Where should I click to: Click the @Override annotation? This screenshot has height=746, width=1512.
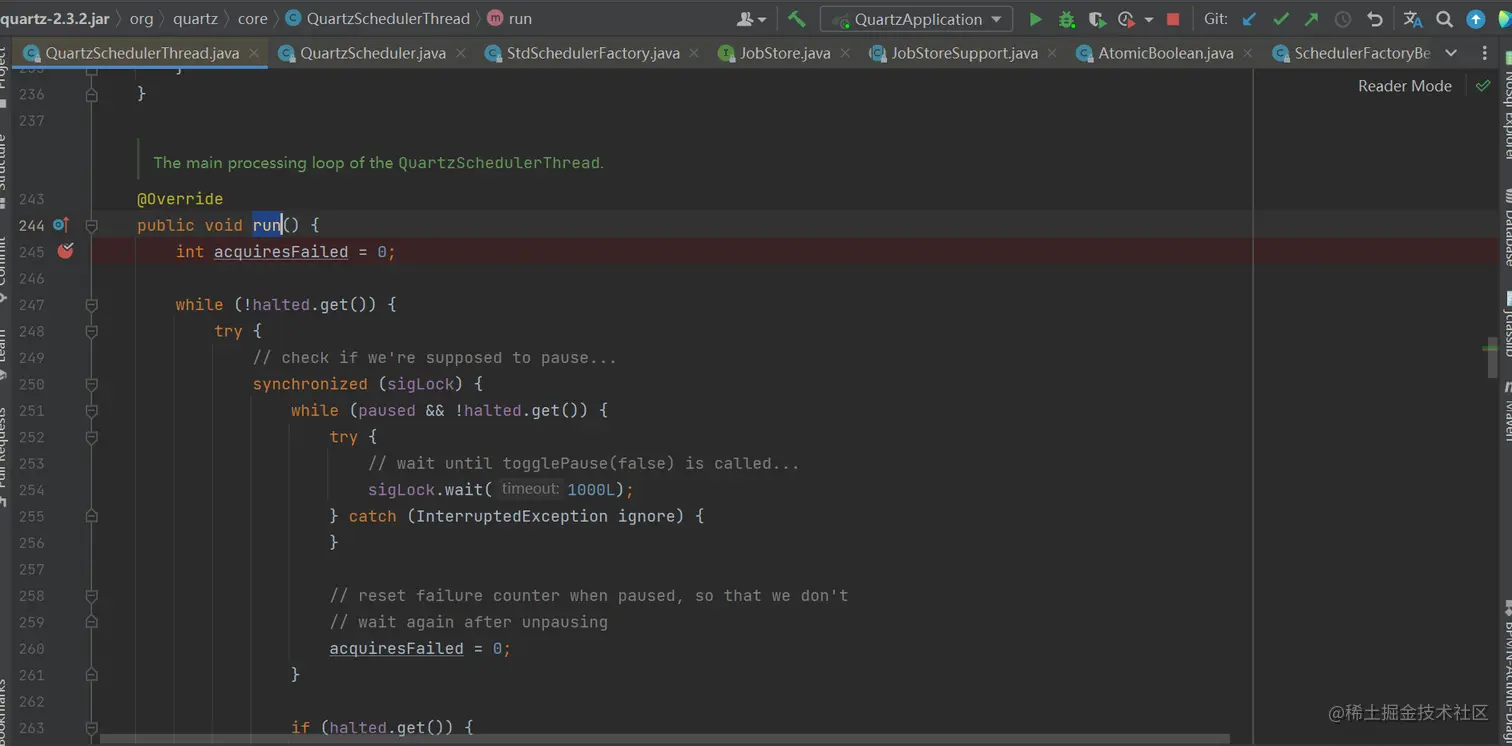coord(180,199)
